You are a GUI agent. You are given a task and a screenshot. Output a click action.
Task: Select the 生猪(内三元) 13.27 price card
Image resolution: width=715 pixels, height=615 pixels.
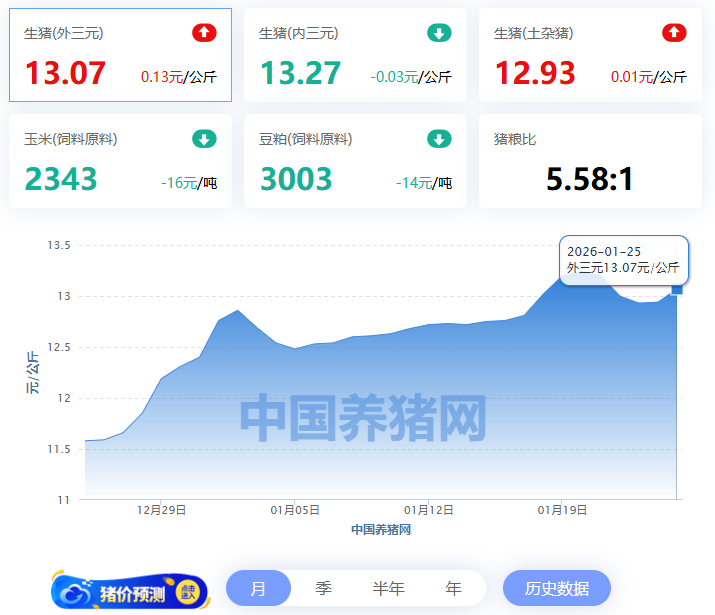coord(355,56)
